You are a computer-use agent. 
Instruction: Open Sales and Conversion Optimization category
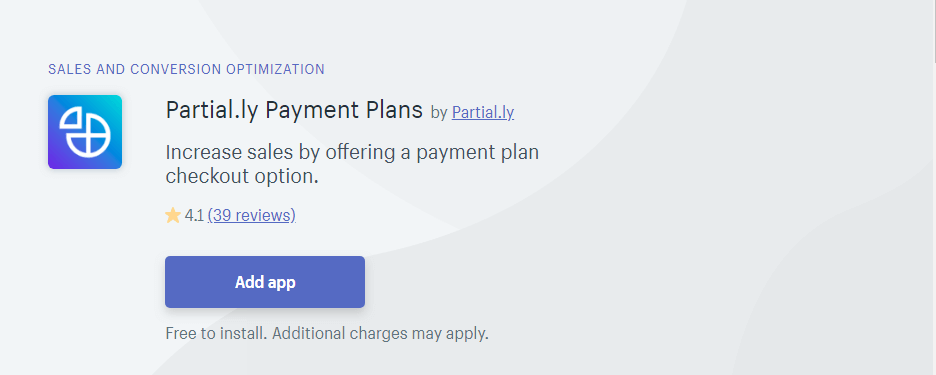(x=186, y=69)
